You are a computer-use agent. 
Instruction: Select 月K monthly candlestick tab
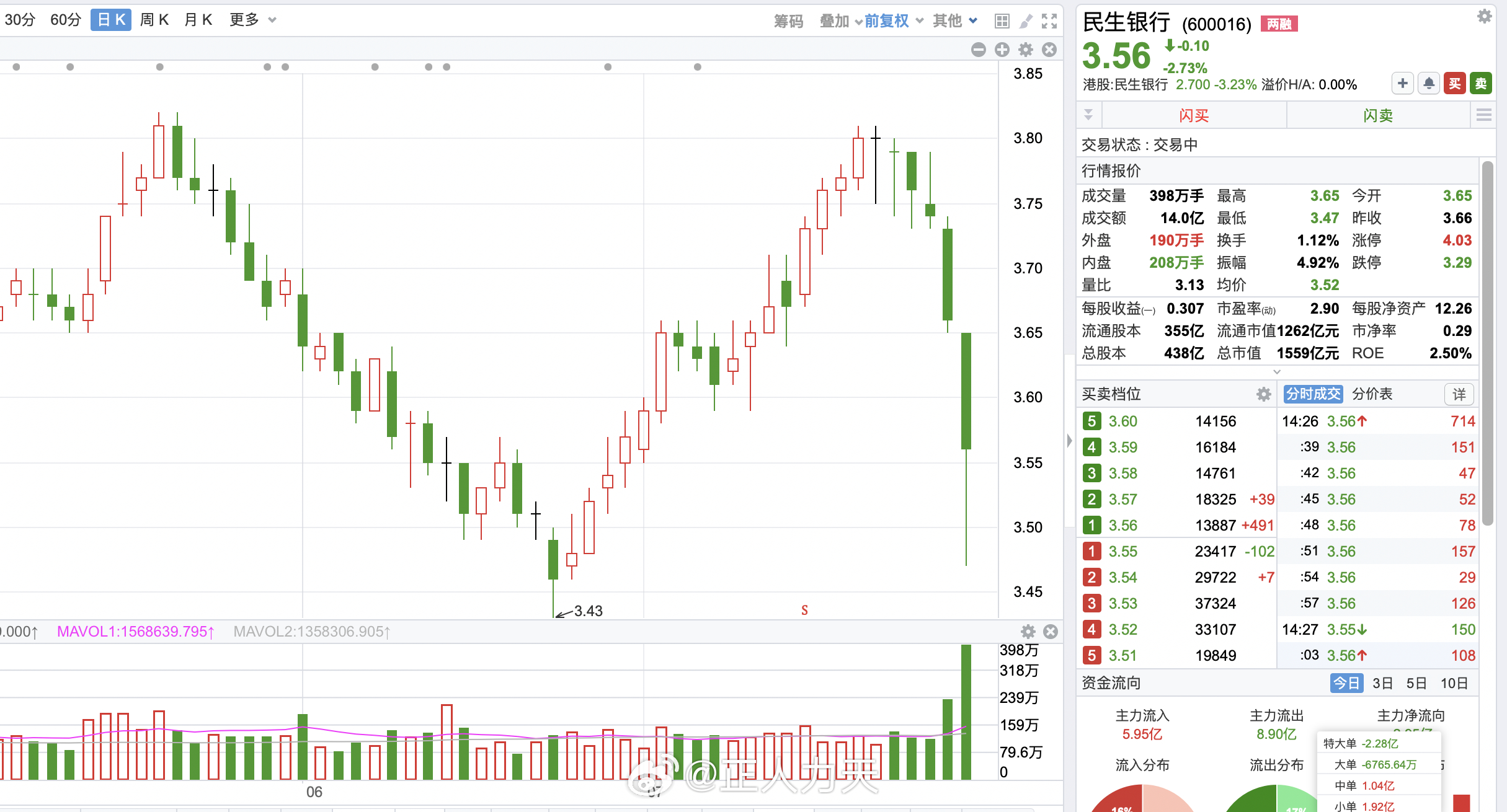coord(198,20)
